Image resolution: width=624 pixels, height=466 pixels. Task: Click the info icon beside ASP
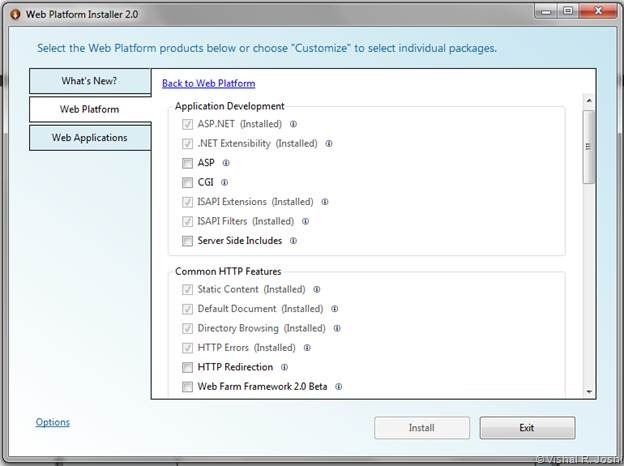[226, 163]
